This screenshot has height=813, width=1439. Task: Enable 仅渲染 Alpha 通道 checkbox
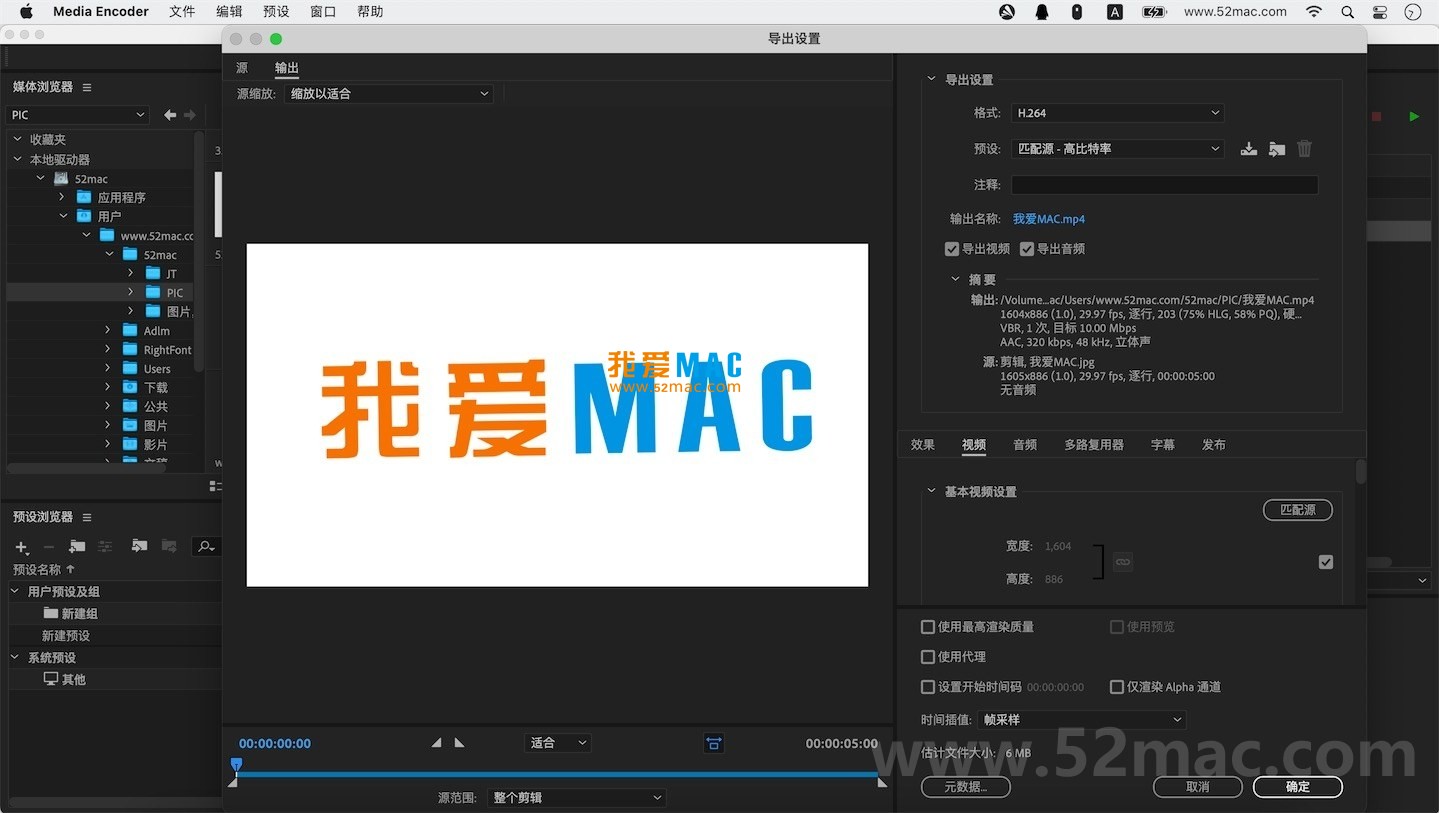pyautogui.click(x=1117, y=687)
